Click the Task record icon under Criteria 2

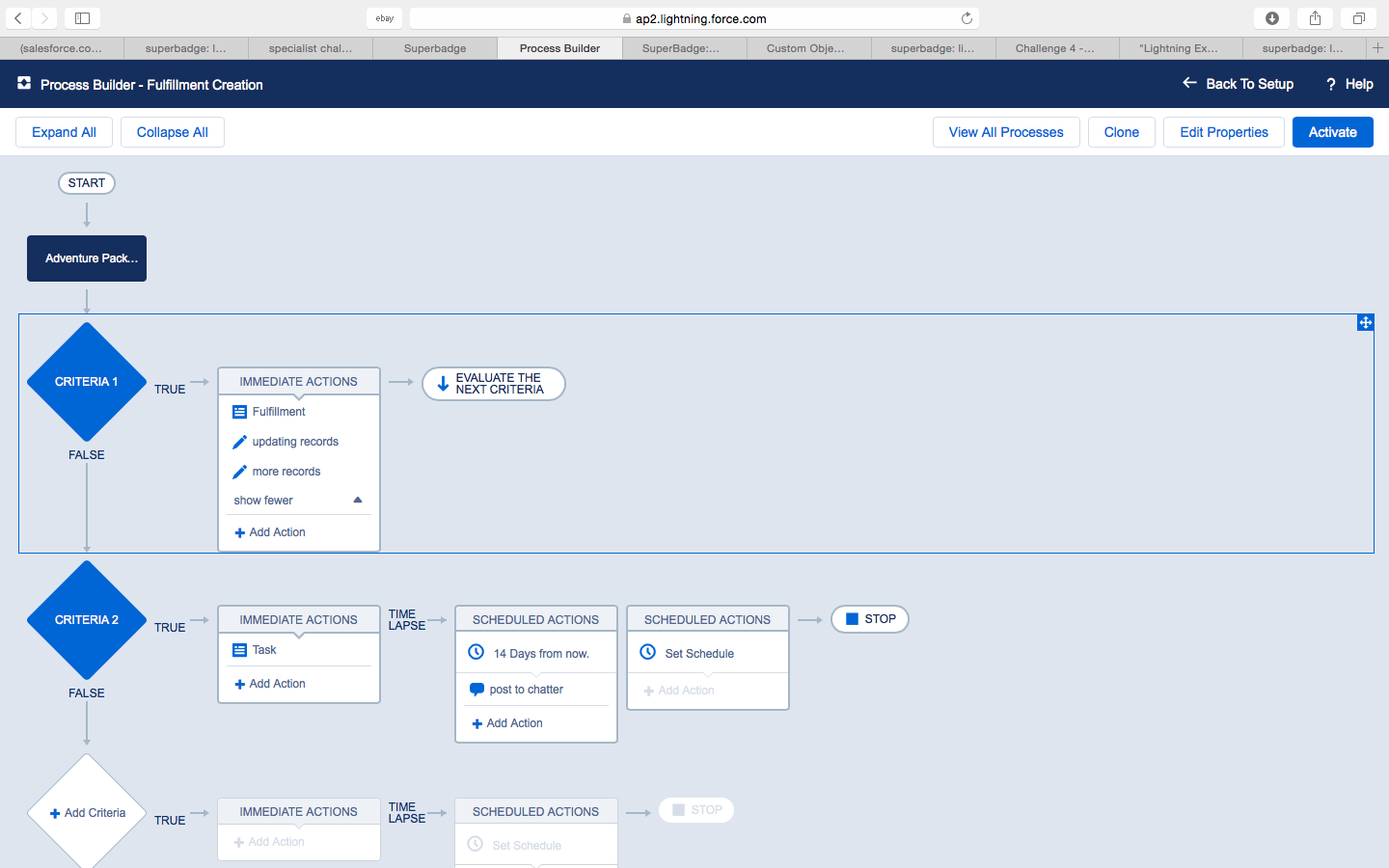tap(239, 650)
